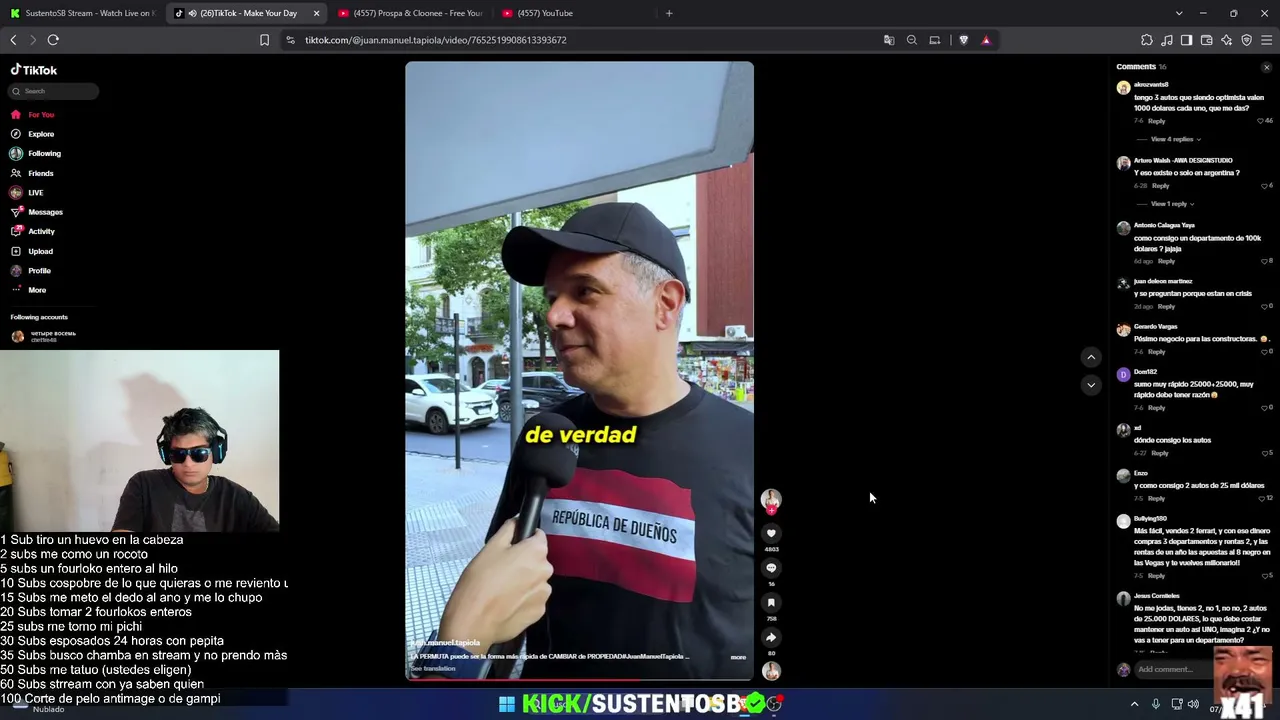
Task: Open the browser main hamburger menu
Action: pyautogui.click(x=1267, y=40)
